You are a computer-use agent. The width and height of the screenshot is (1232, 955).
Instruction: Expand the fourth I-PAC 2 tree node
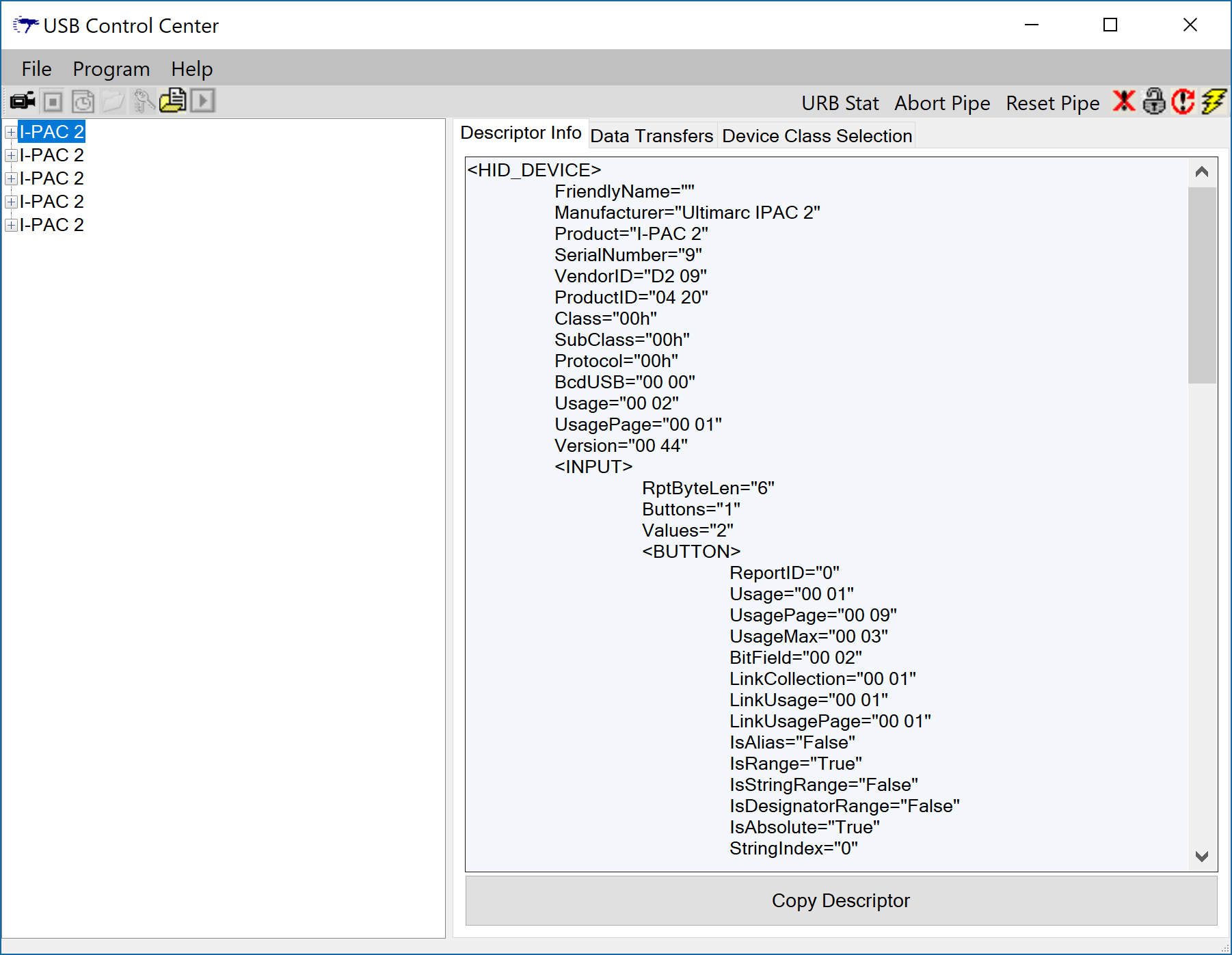point(11,202)
